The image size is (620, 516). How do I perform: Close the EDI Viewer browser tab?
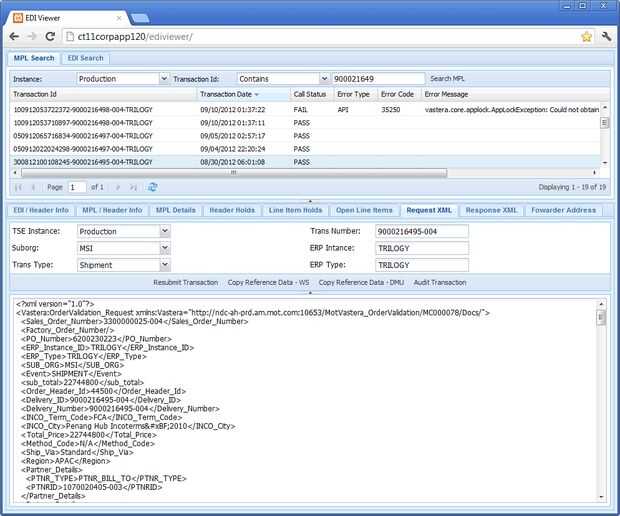pos(119,18)
